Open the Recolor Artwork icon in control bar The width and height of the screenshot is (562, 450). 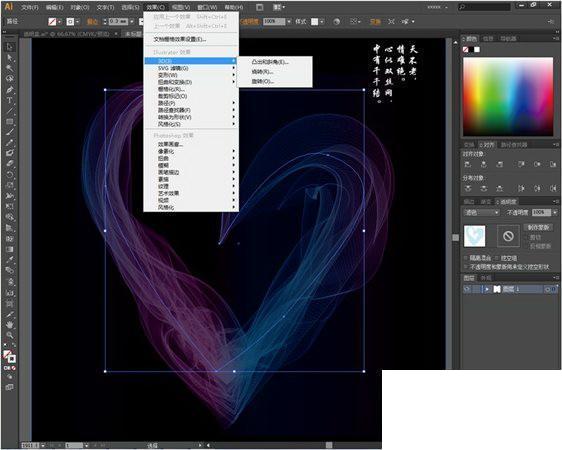point(336,22)
